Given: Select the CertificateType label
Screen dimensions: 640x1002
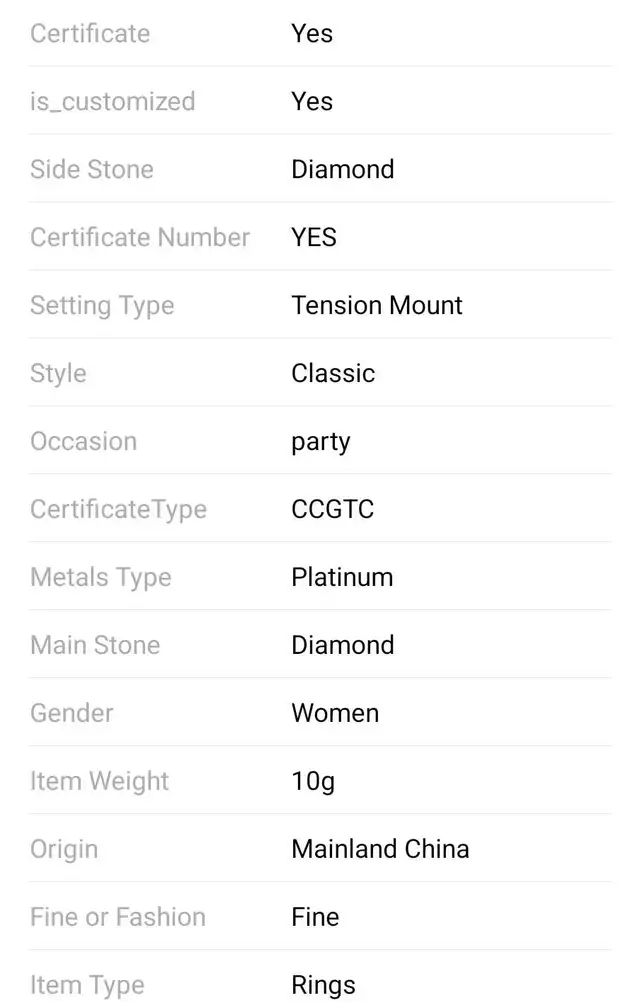Looking at the screenshot, I should [x=118, y=510].
